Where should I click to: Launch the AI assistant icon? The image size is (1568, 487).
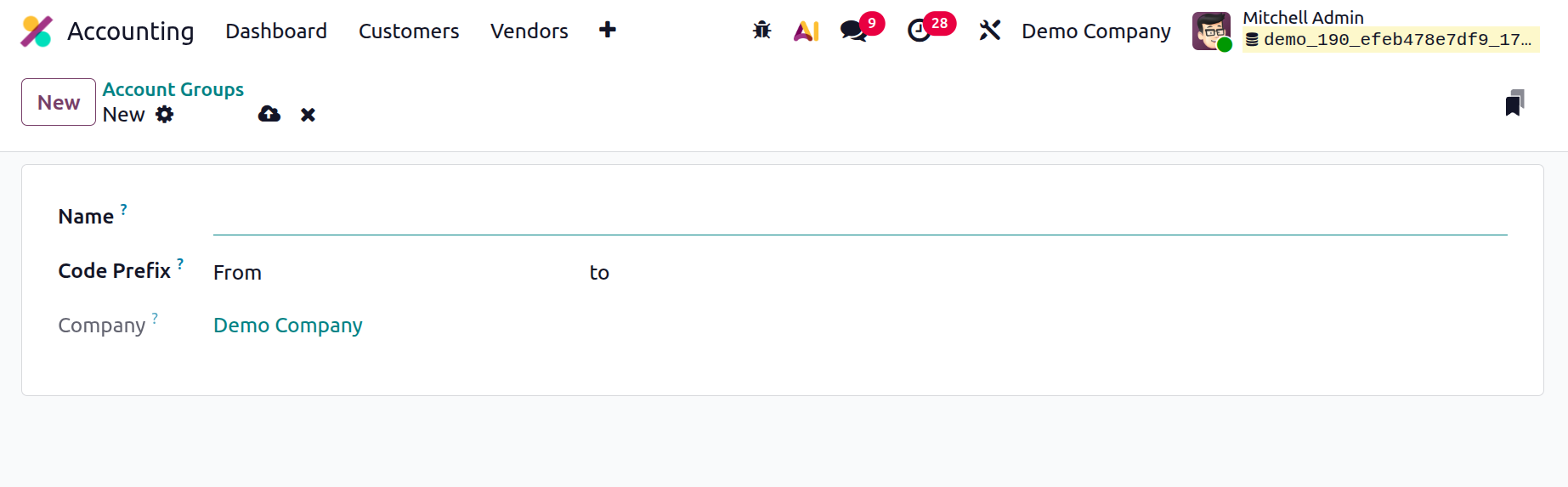point(806,31)
